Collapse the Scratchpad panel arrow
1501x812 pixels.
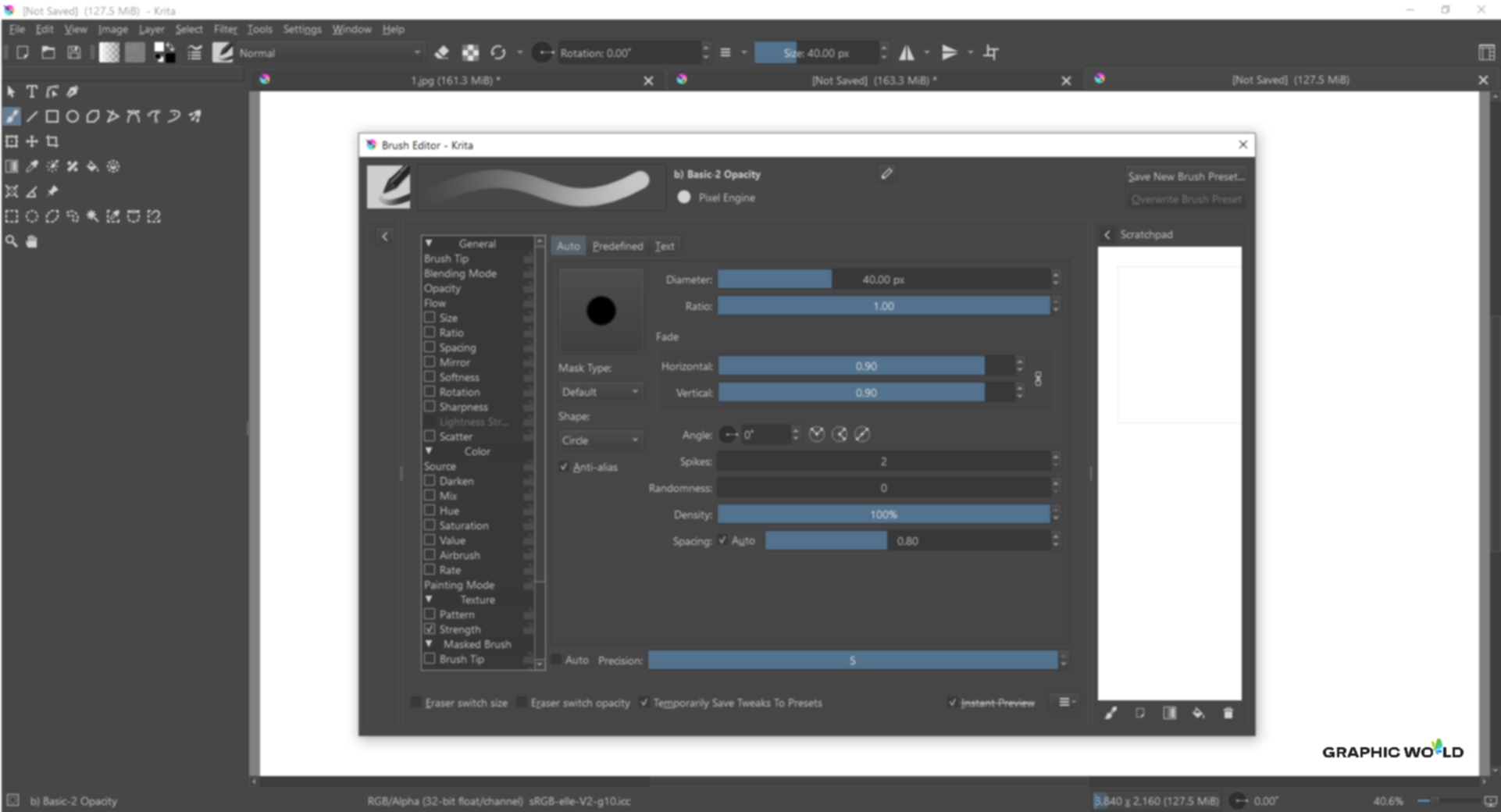tap(1107, 234)
